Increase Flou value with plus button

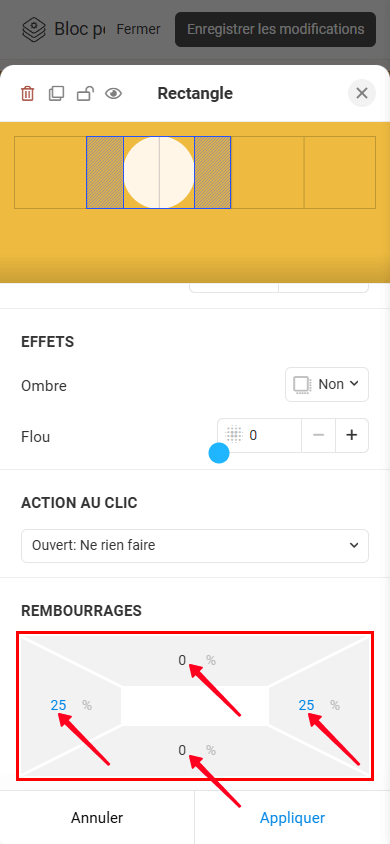tap(352, 435)
